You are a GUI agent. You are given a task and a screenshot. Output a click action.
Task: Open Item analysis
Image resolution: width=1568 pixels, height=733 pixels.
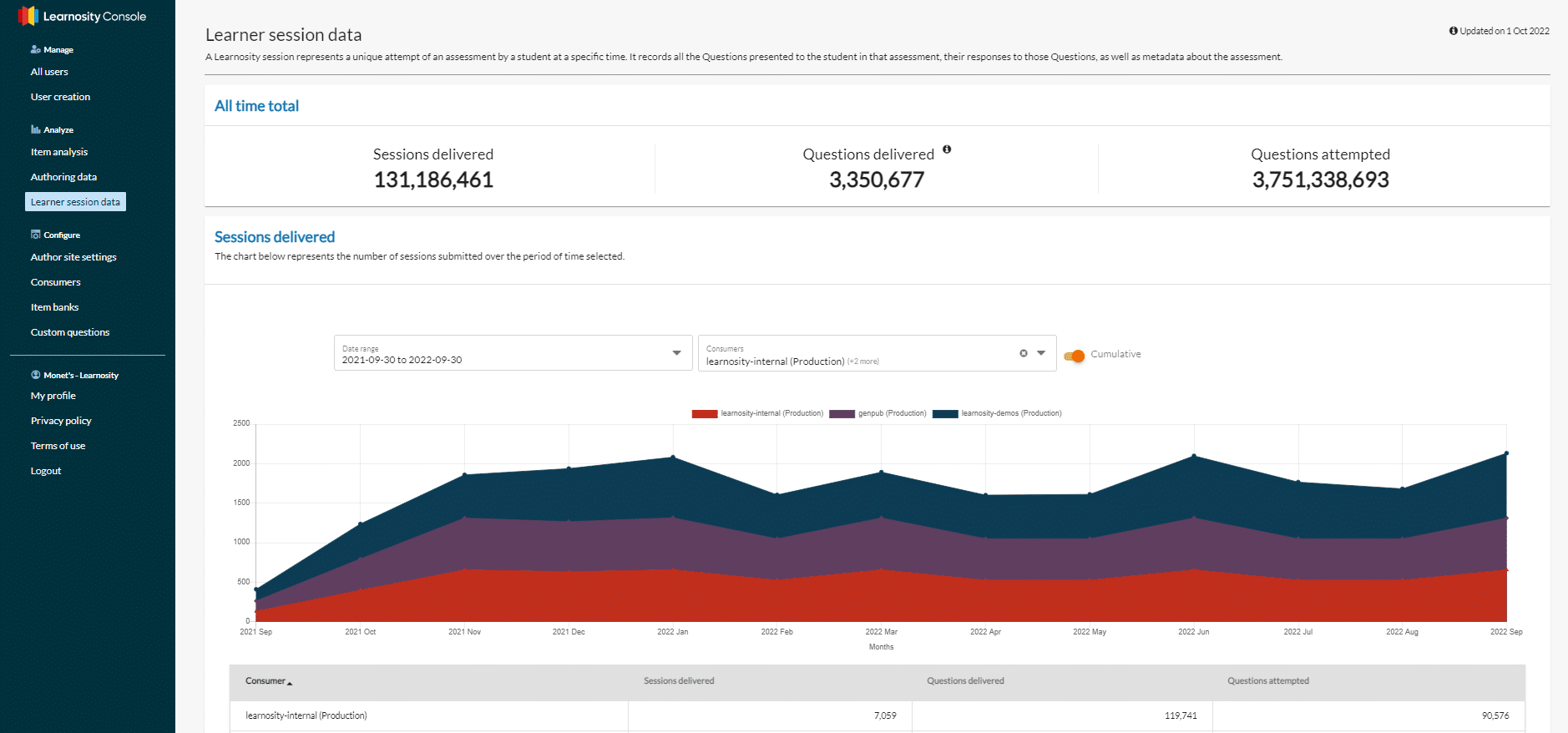coord(58,152)
